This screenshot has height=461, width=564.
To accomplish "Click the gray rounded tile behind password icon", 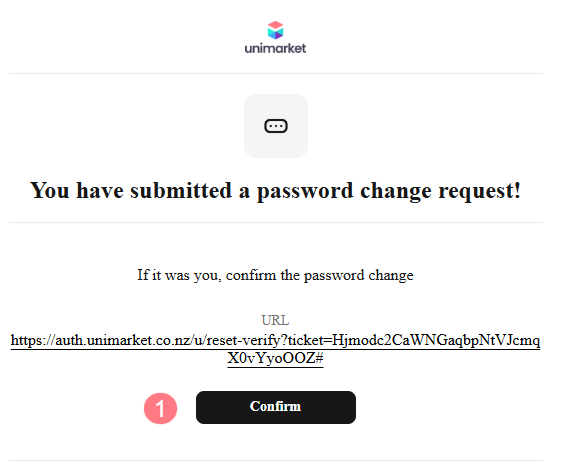I will tap(276, 126).
